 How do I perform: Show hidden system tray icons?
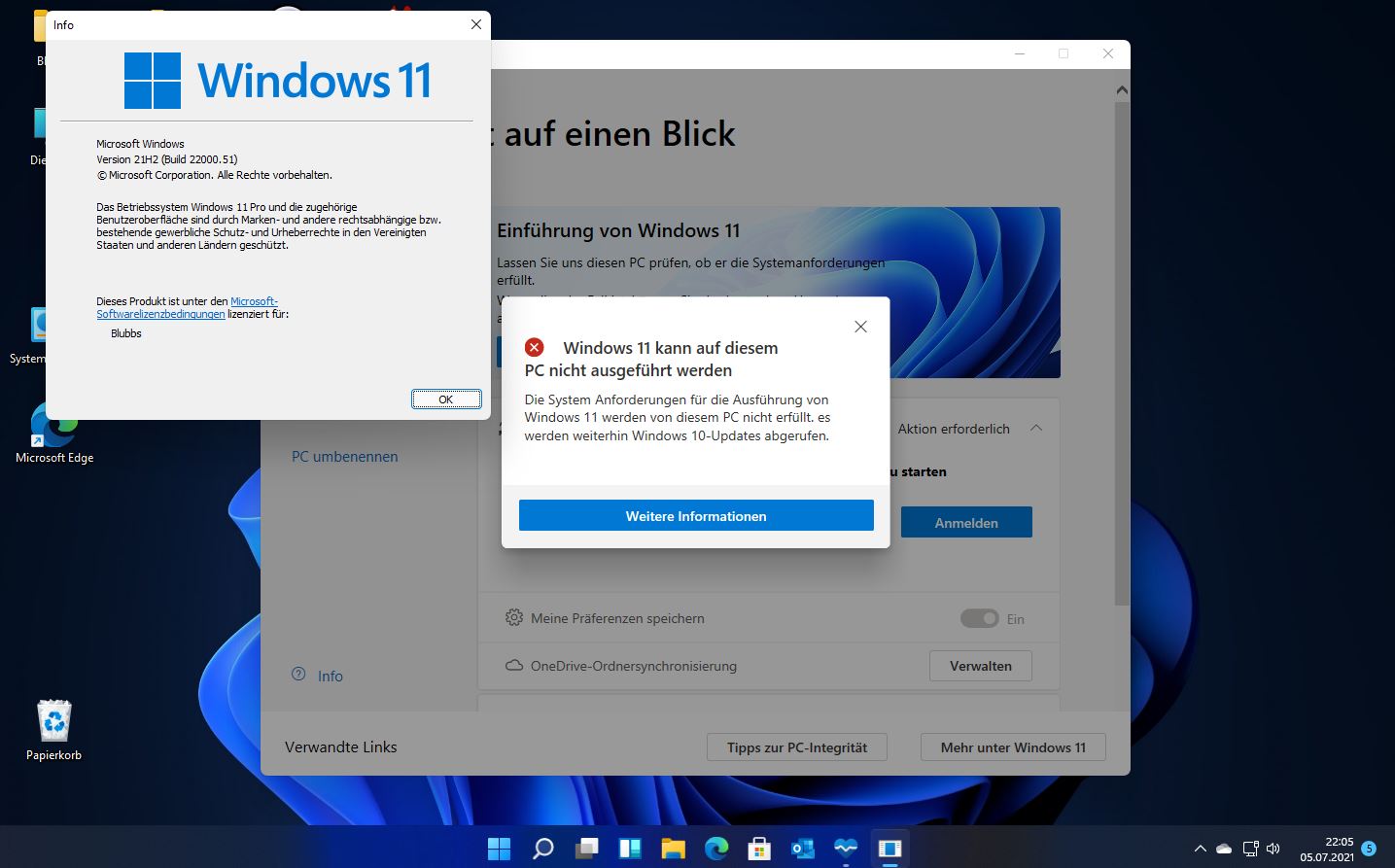click(x=1200, y=849)
